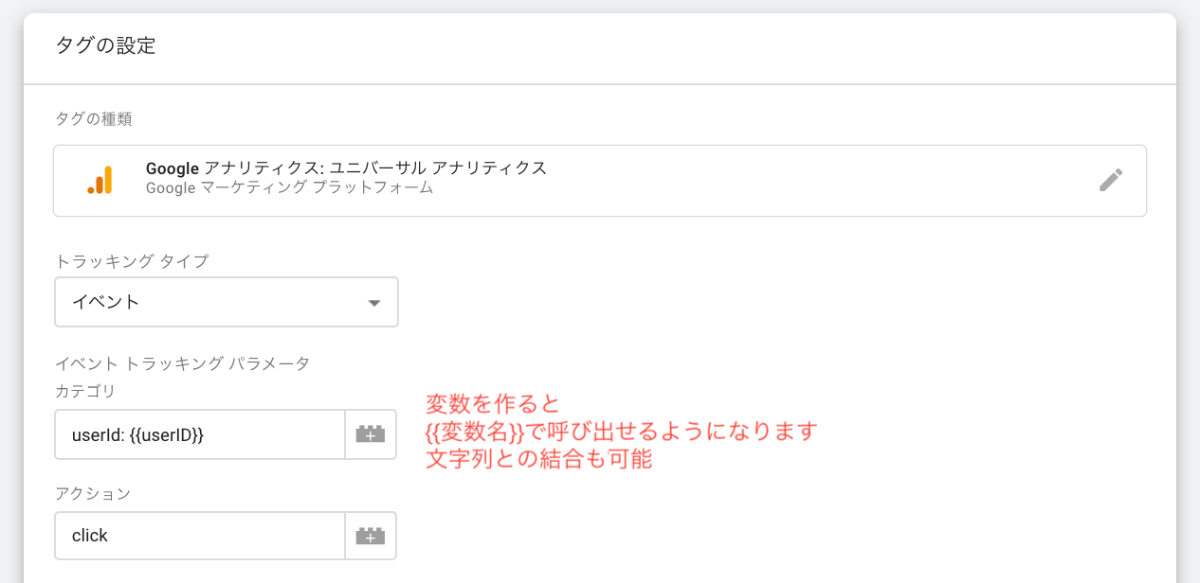The image size is (1200, 583).
Task: Click the カテゴリ input containing userId: {{userID}}
Action: 200,435
